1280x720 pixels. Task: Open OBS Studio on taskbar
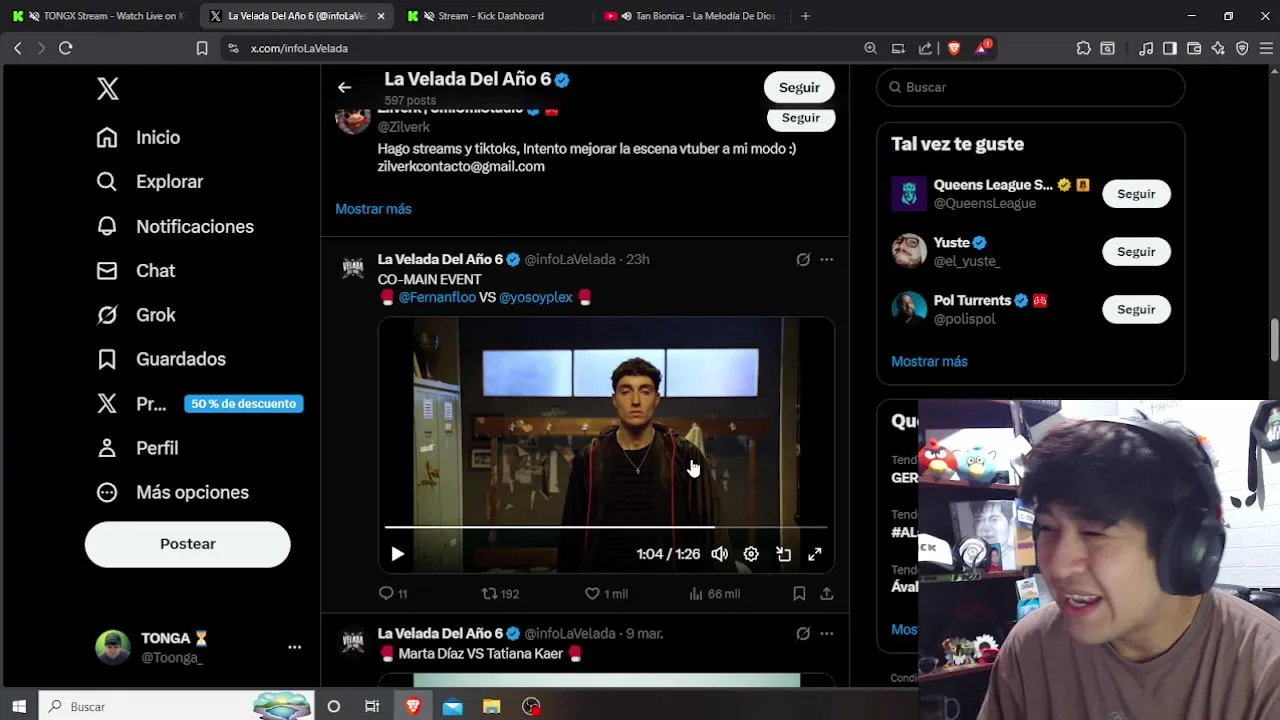tap(532, 707)
